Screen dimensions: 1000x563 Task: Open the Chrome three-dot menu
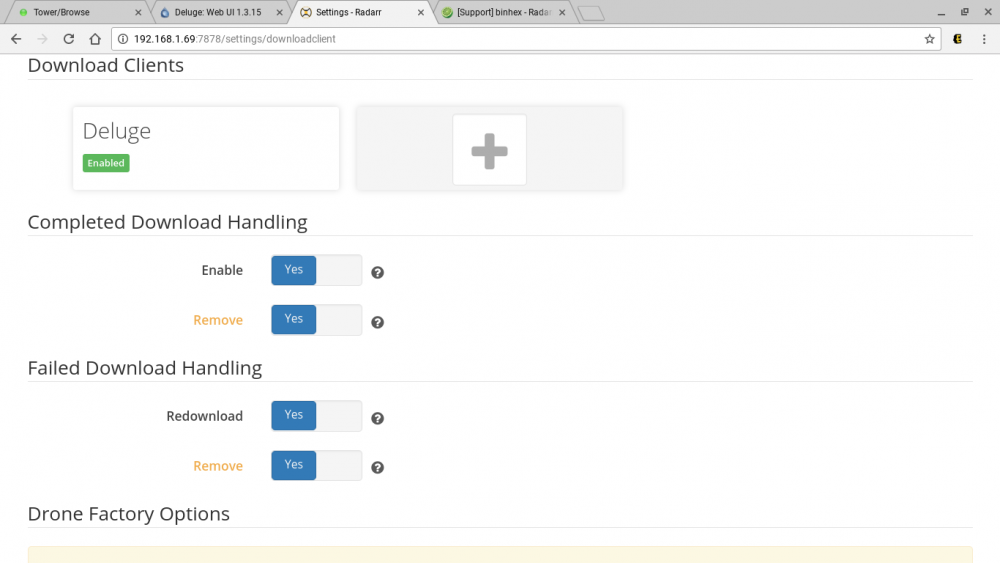pos(984,39)
